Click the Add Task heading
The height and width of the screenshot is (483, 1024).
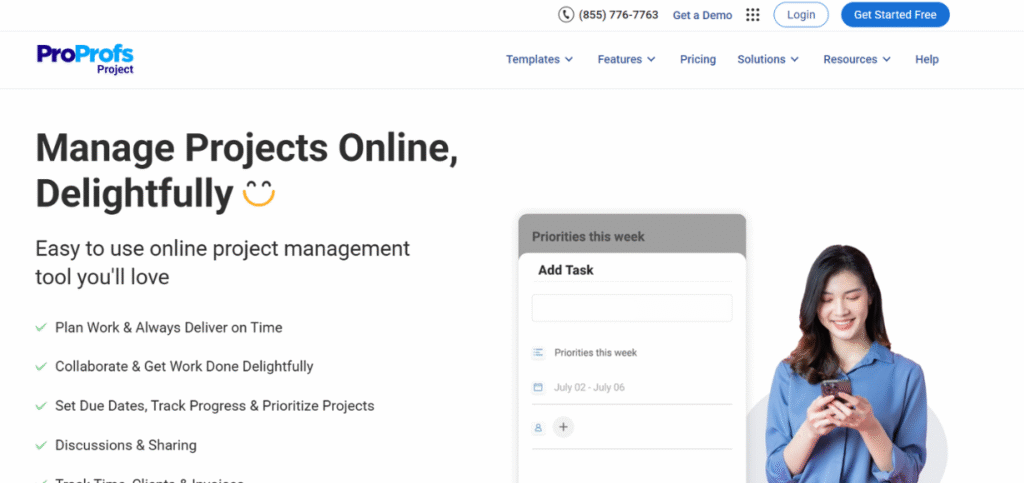(566, 270)
